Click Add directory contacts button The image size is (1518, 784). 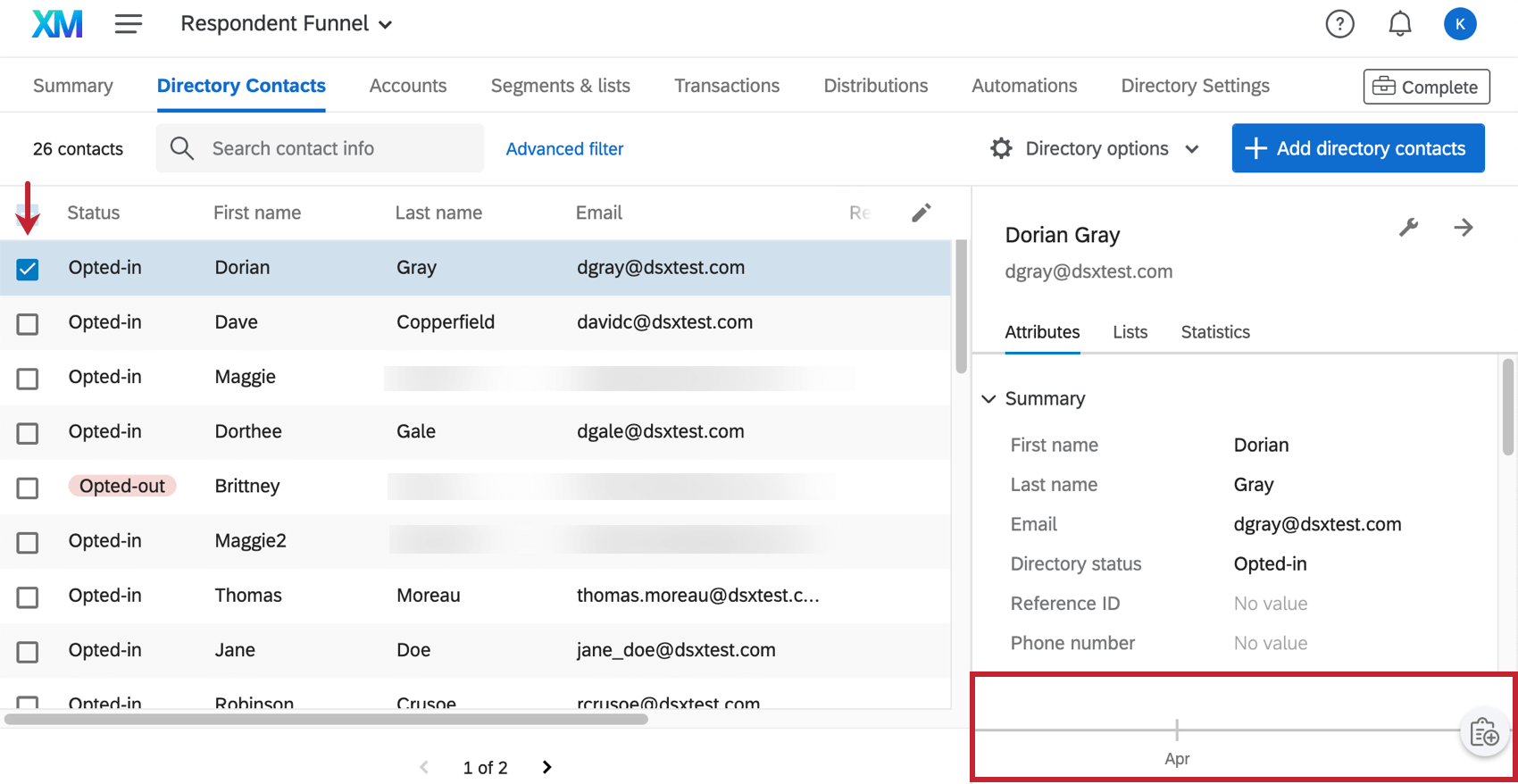1358,148
